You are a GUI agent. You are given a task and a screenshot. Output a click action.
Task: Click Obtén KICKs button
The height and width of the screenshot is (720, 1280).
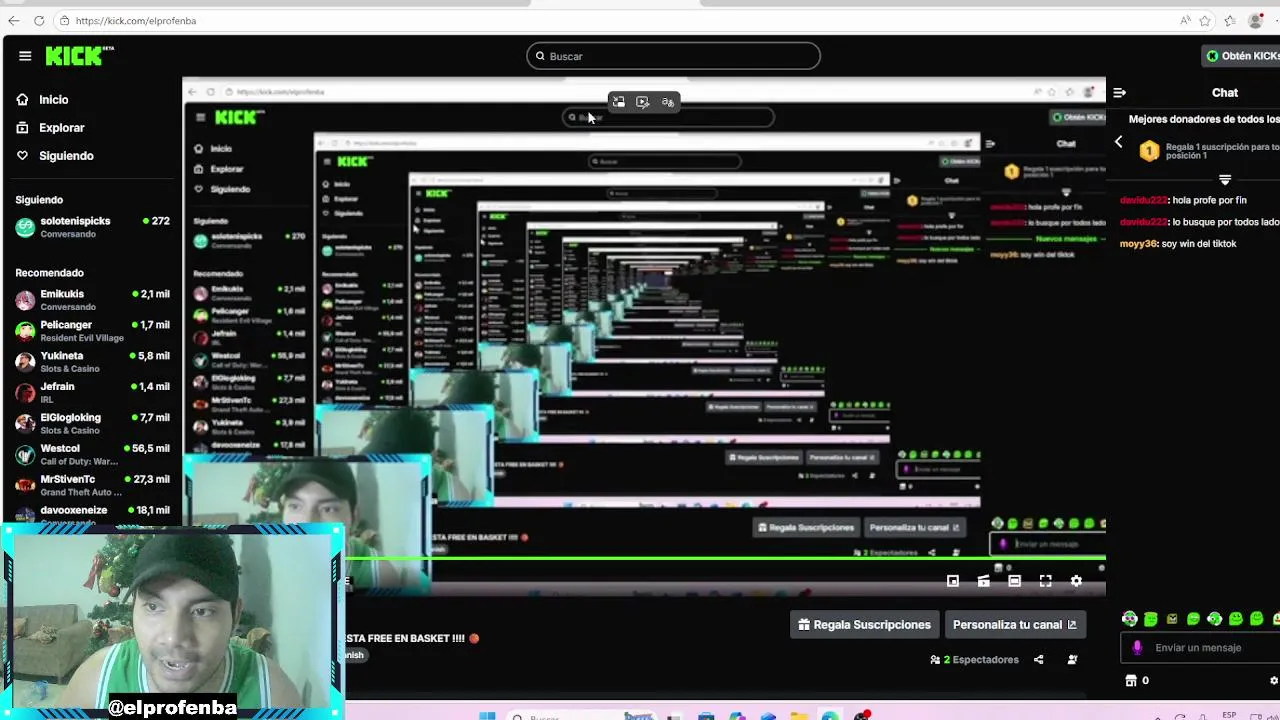(x=1241, y=56)
